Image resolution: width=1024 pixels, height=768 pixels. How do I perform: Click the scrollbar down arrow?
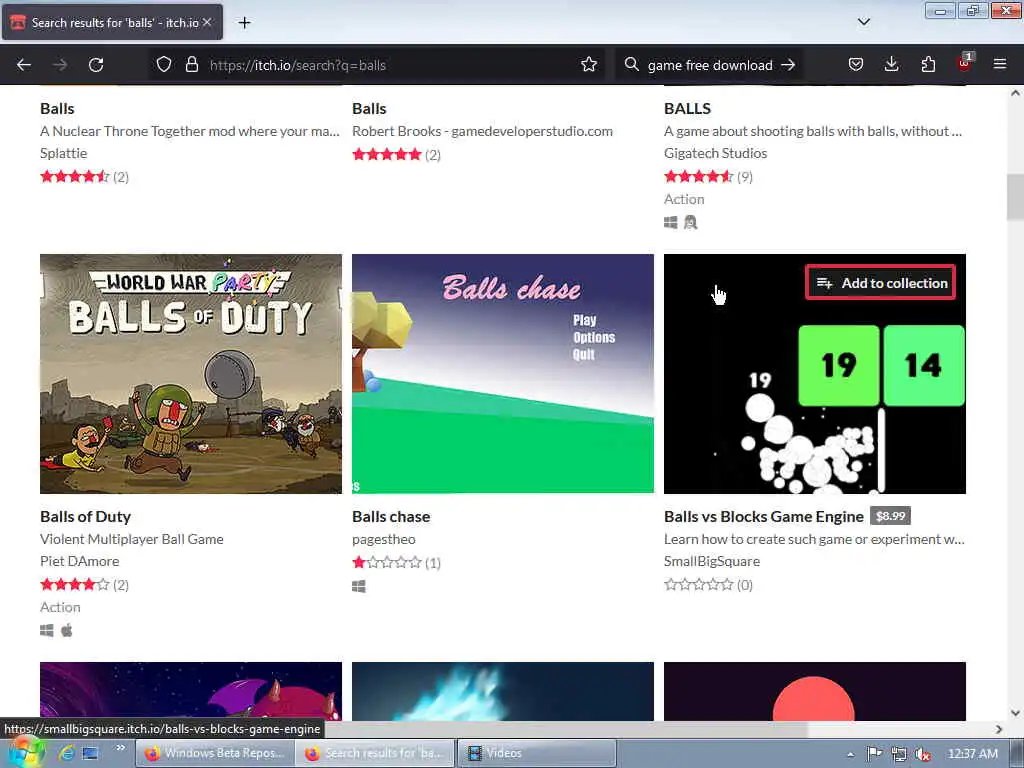1015,712
